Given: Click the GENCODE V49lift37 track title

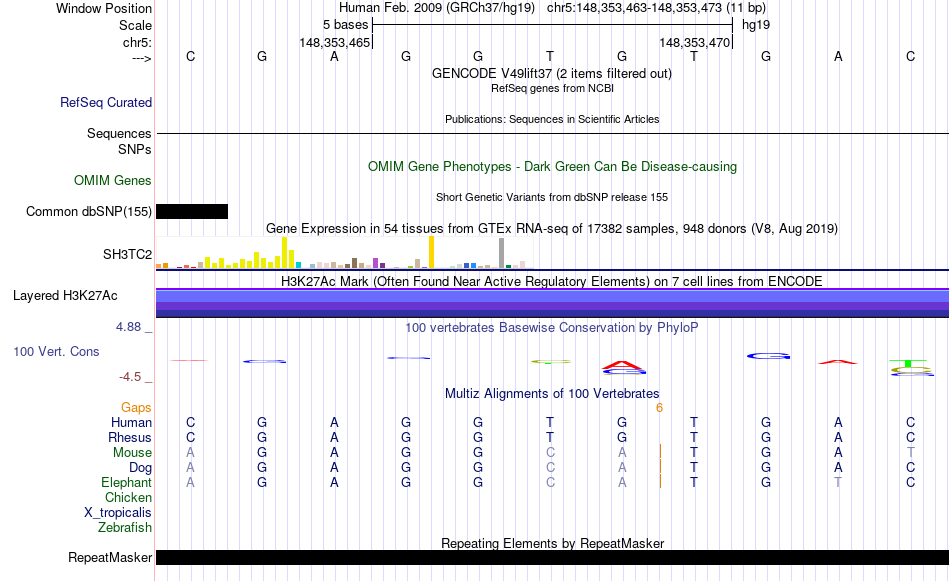Looking at the screenshot, I should coord(551,73).
